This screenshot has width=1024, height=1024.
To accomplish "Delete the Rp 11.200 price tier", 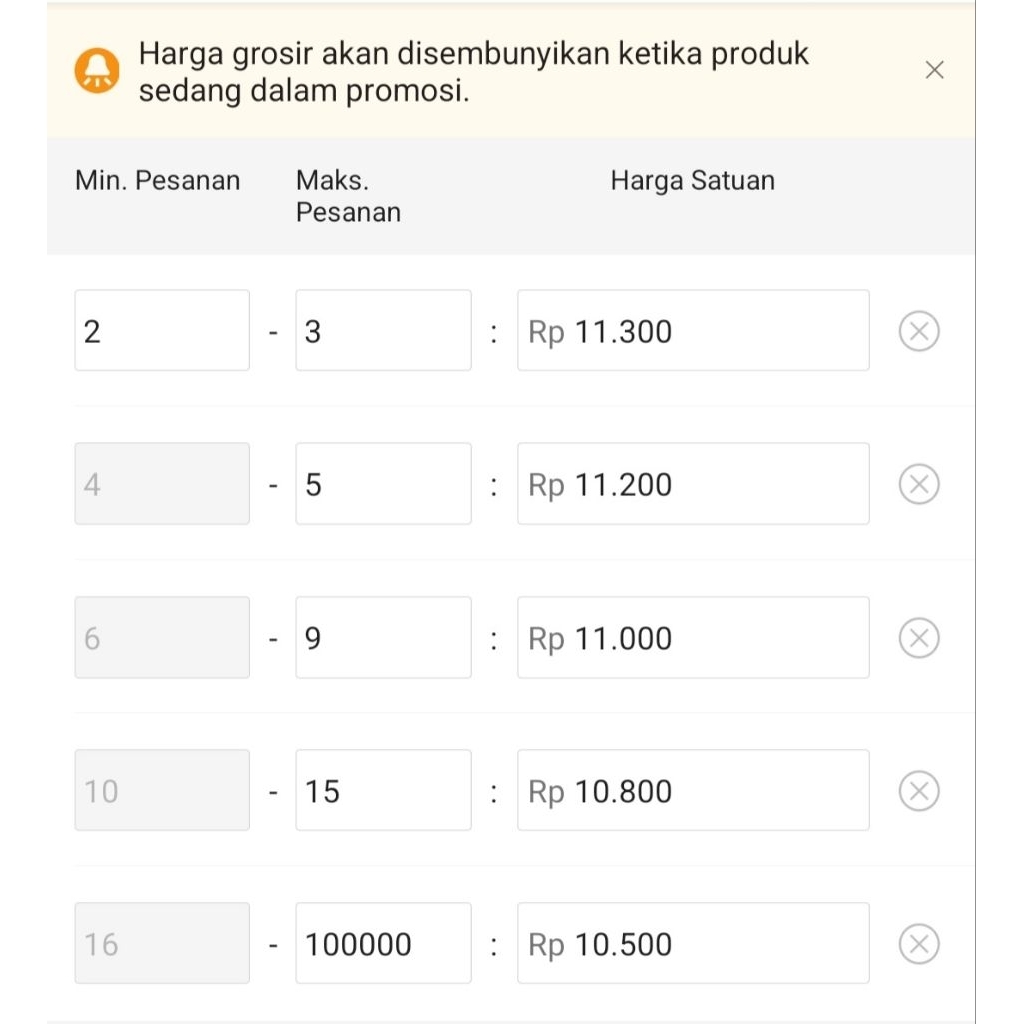I will 919,484.
